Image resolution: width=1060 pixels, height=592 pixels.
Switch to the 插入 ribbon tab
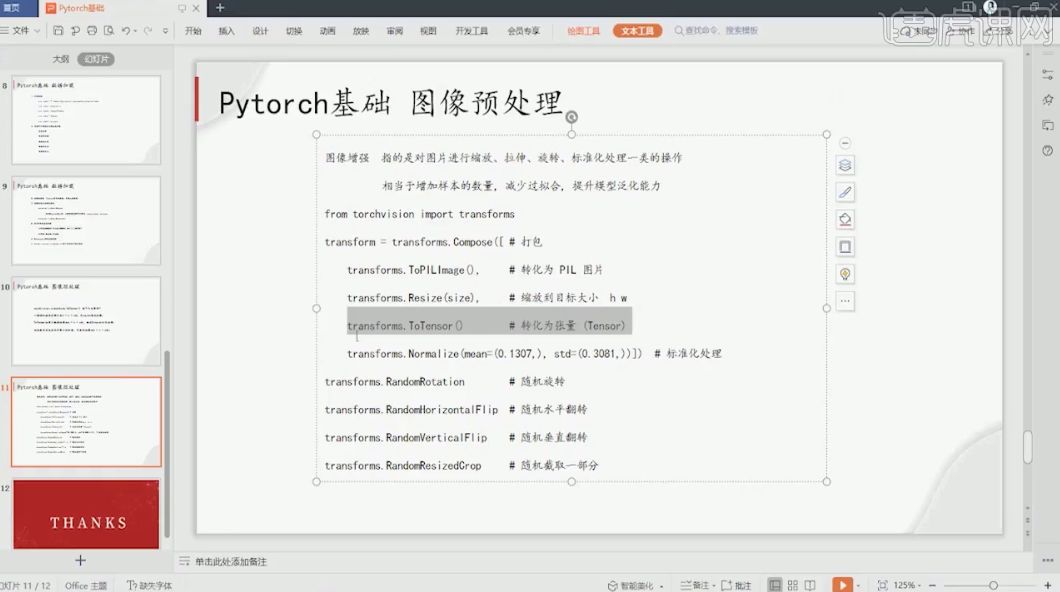226,30
